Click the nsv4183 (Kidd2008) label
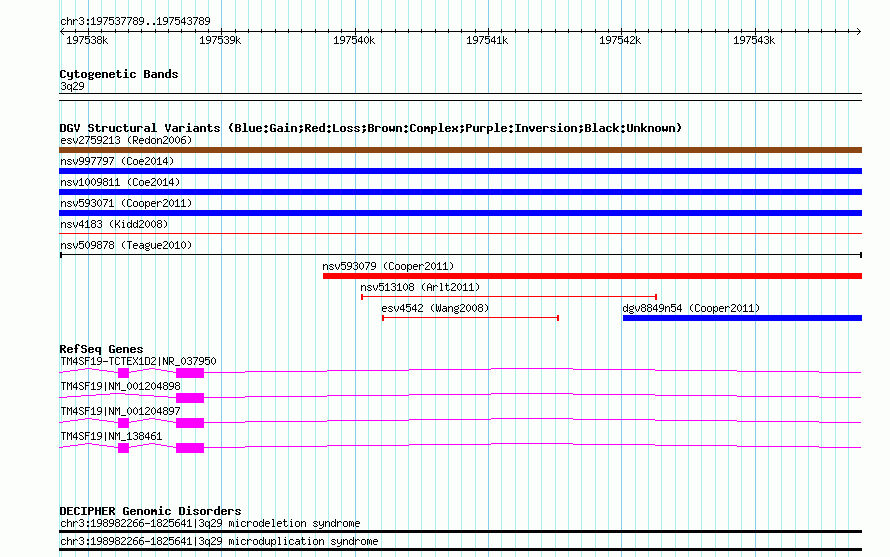The image size is (890, 557). [x=114, y=224]
